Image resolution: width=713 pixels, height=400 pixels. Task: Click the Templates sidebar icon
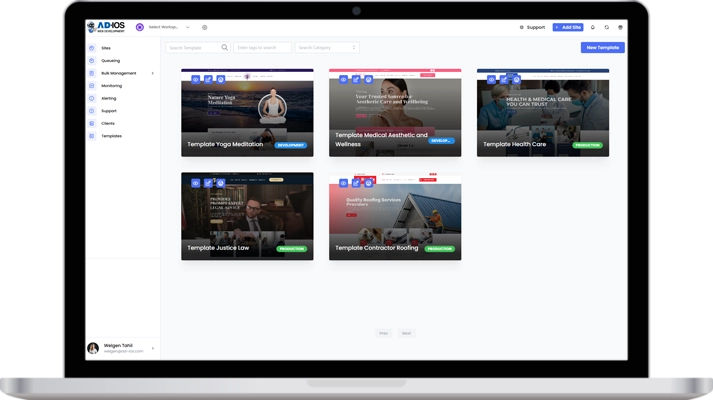coord(92,136)
